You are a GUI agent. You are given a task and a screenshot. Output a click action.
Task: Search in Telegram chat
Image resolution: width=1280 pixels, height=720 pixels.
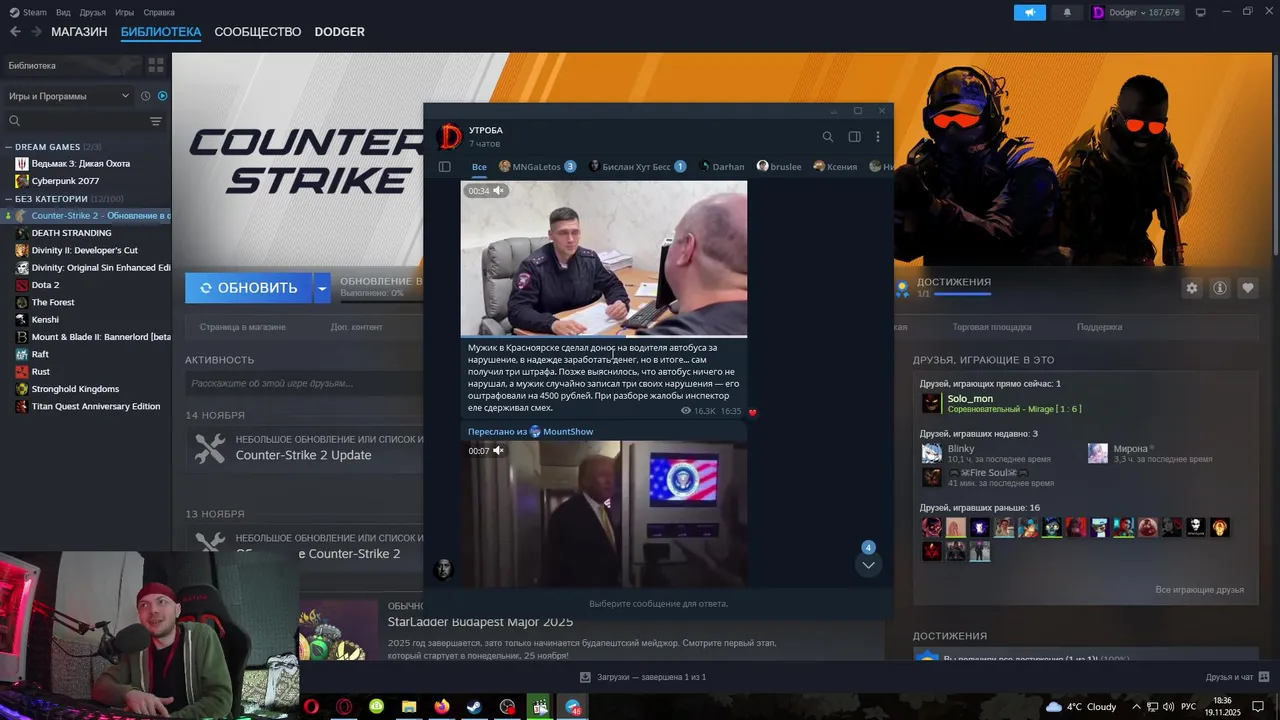pyautogui.click(x=828, y=137)
